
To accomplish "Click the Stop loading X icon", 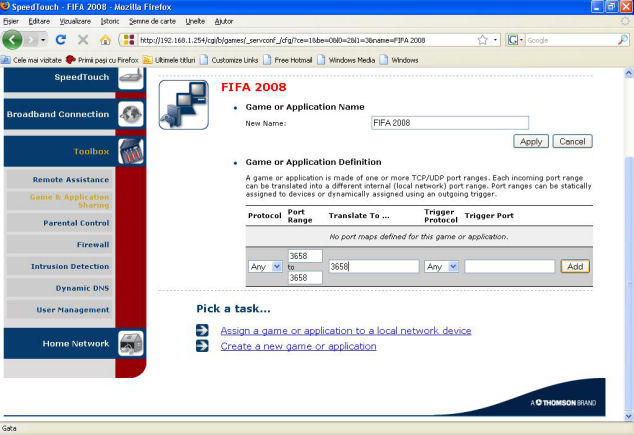I will 83,40.
